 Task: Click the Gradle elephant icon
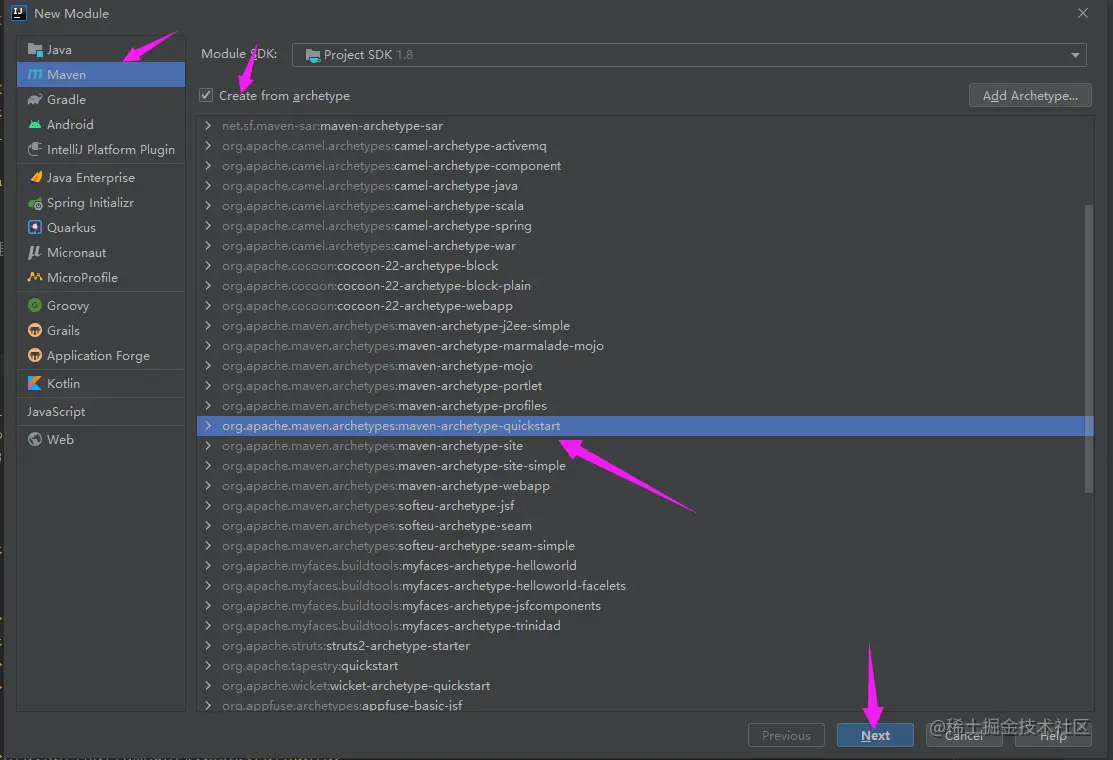35,99
